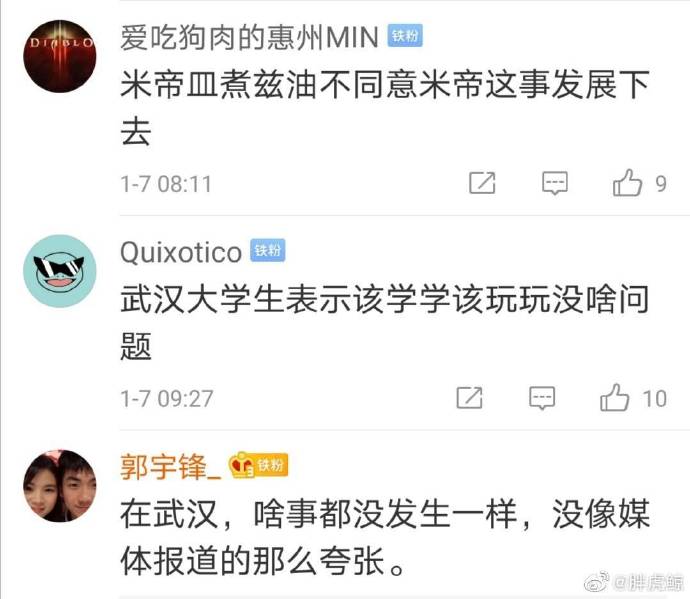Reply to Quixotico's comment
The width and height of the screenshot is (690, 599).
point(542,398)
